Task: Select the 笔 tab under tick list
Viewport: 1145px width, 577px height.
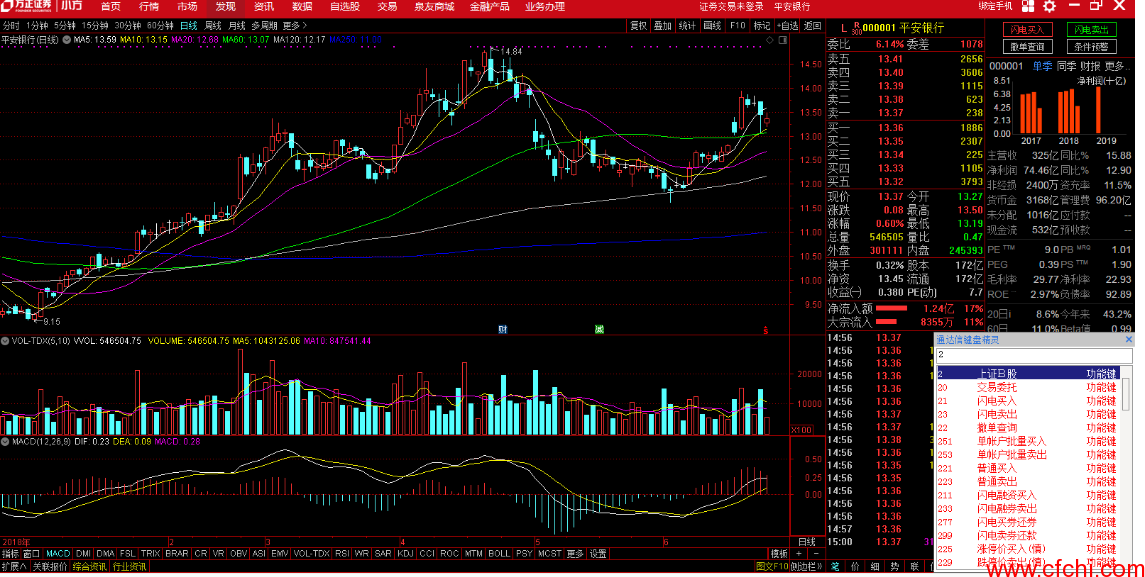Action: point(835,567)
